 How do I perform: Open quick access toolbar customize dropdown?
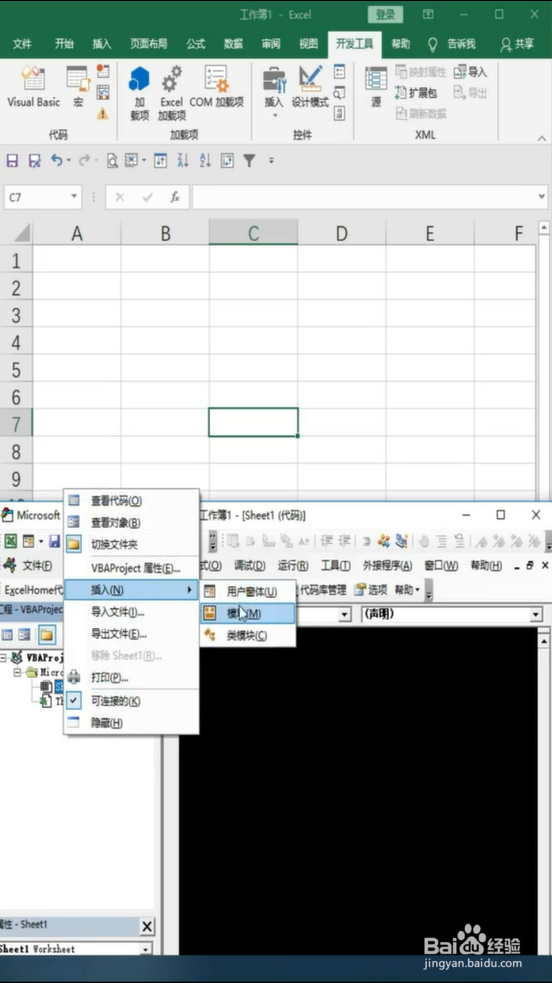pyautogui.click(x=271, y=160)
